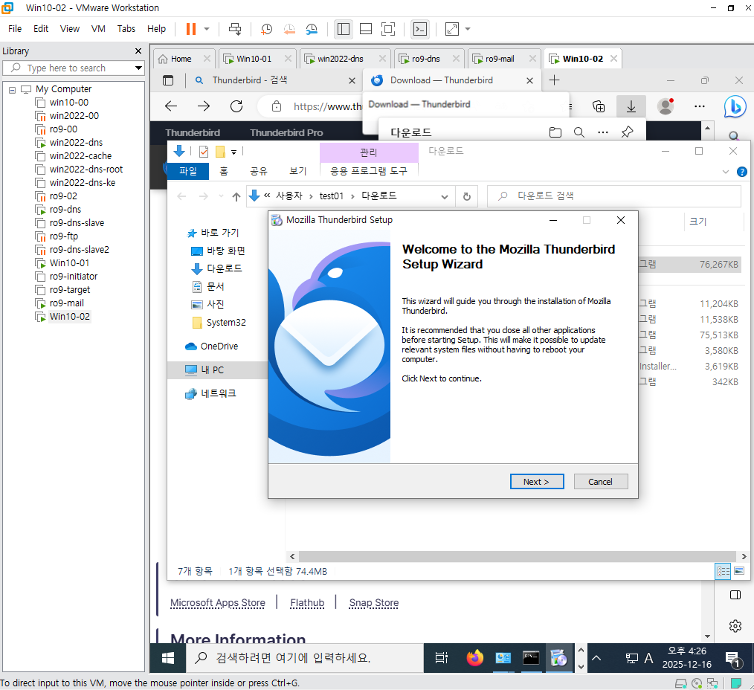The height and width of the screenshot is (690, 754).
Task: Select OneDrive in Explorer navigation pane
Action: coord(212,346)
